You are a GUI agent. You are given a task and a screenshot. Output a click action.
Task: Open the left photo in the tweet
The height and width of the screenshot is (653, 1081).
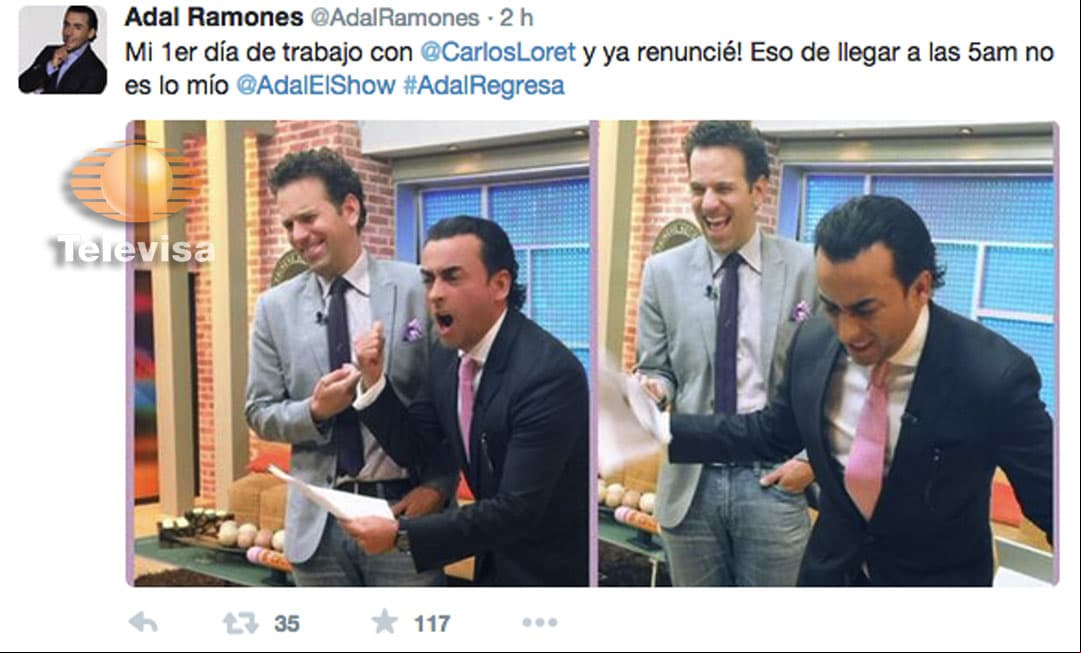[358, 354]
